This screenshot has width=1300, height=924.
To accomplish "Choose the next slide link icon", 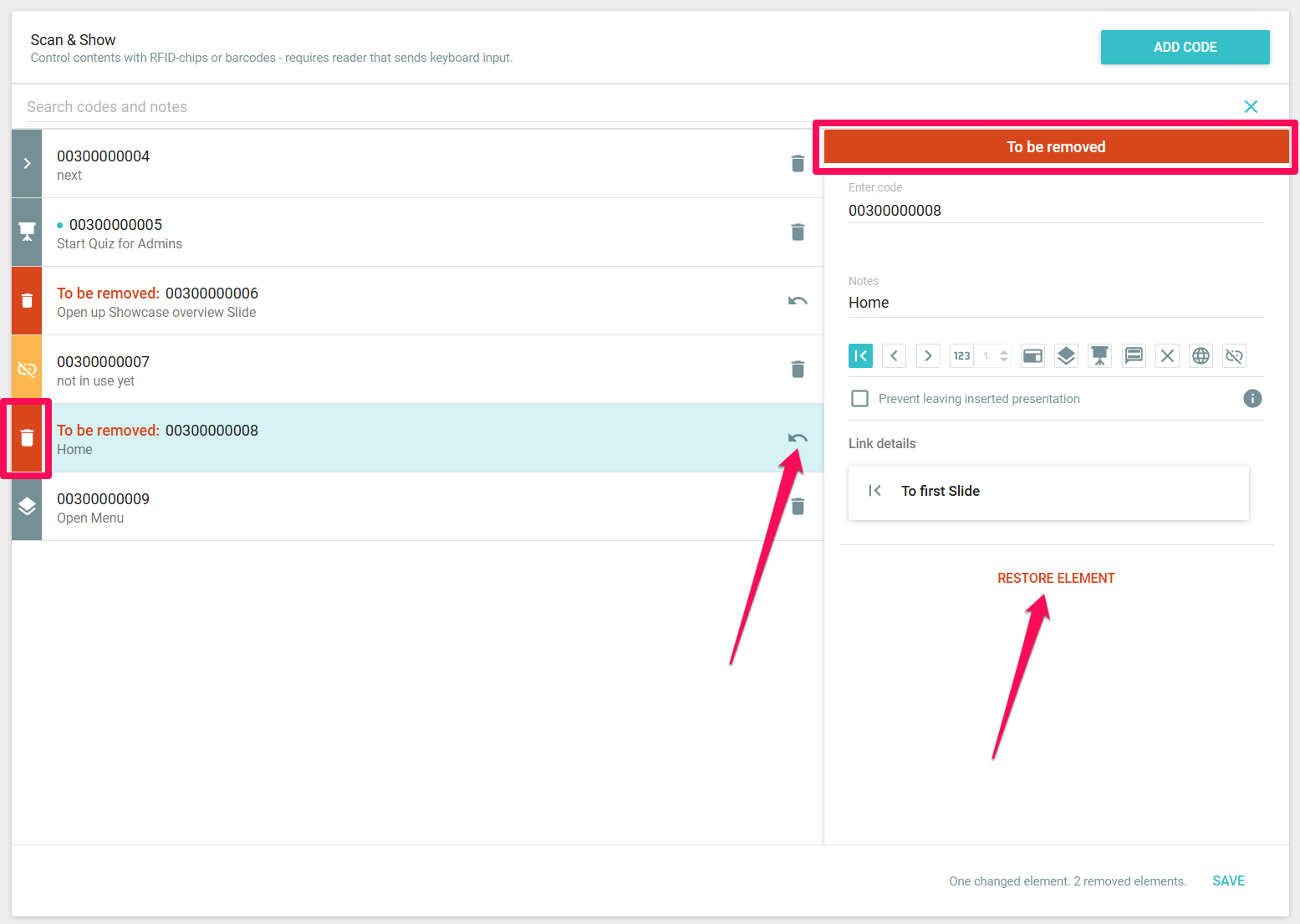I will click(928, 356).
